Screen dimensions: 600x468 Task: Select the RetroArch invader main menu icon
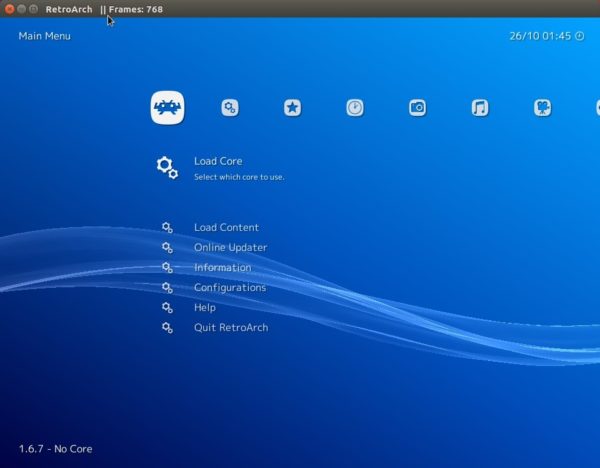pyautogui.click(x=167, y=108)
